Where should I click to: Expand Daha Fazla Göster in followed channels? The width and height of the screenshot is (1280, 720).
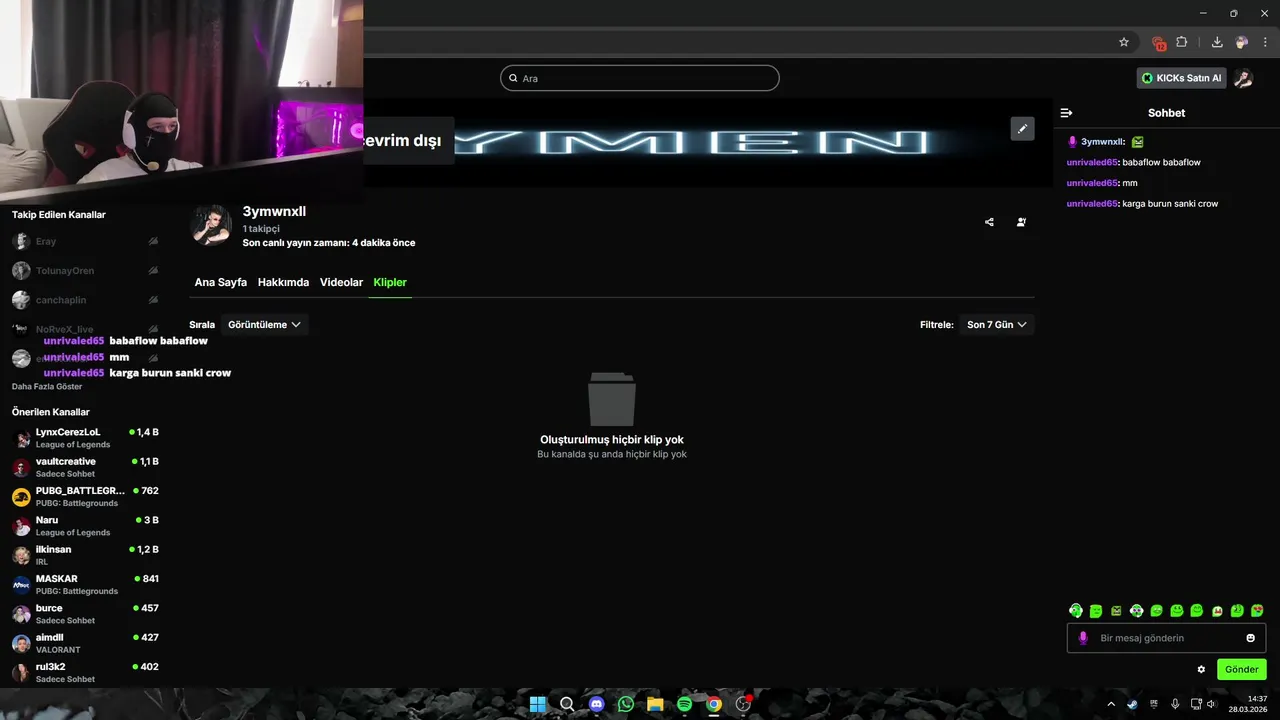click(47, 386)
